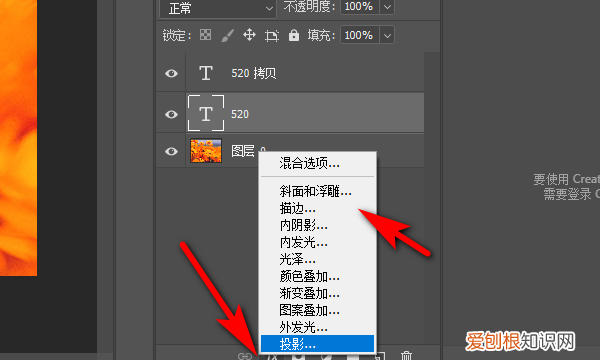Choose 图案叠加 pattern overlay

coord(310,310)
